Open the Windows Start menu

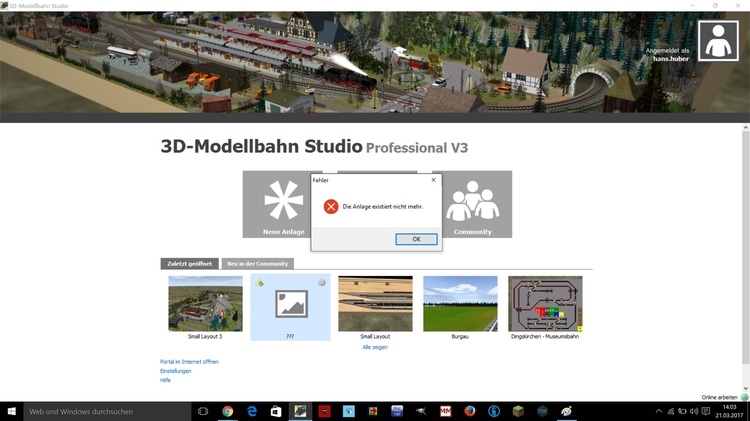coord(12,411)
